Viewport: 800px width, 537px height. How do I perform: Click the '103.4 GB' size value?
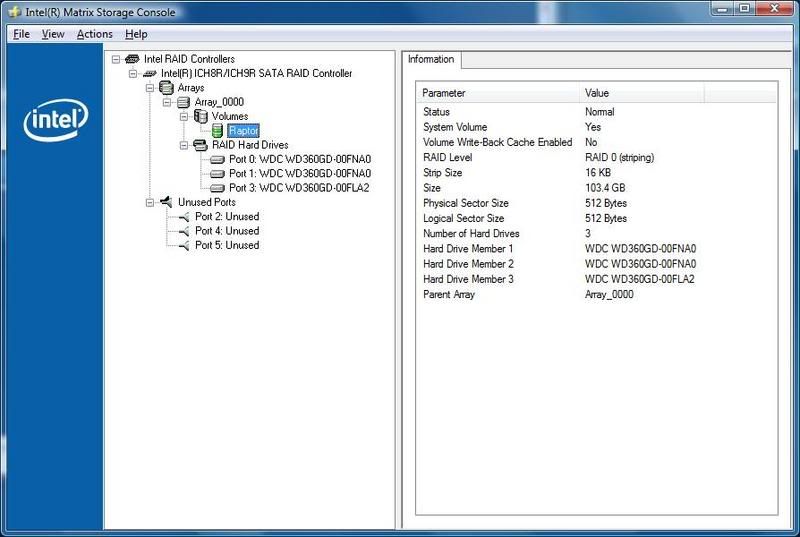(x=605, y=188)
